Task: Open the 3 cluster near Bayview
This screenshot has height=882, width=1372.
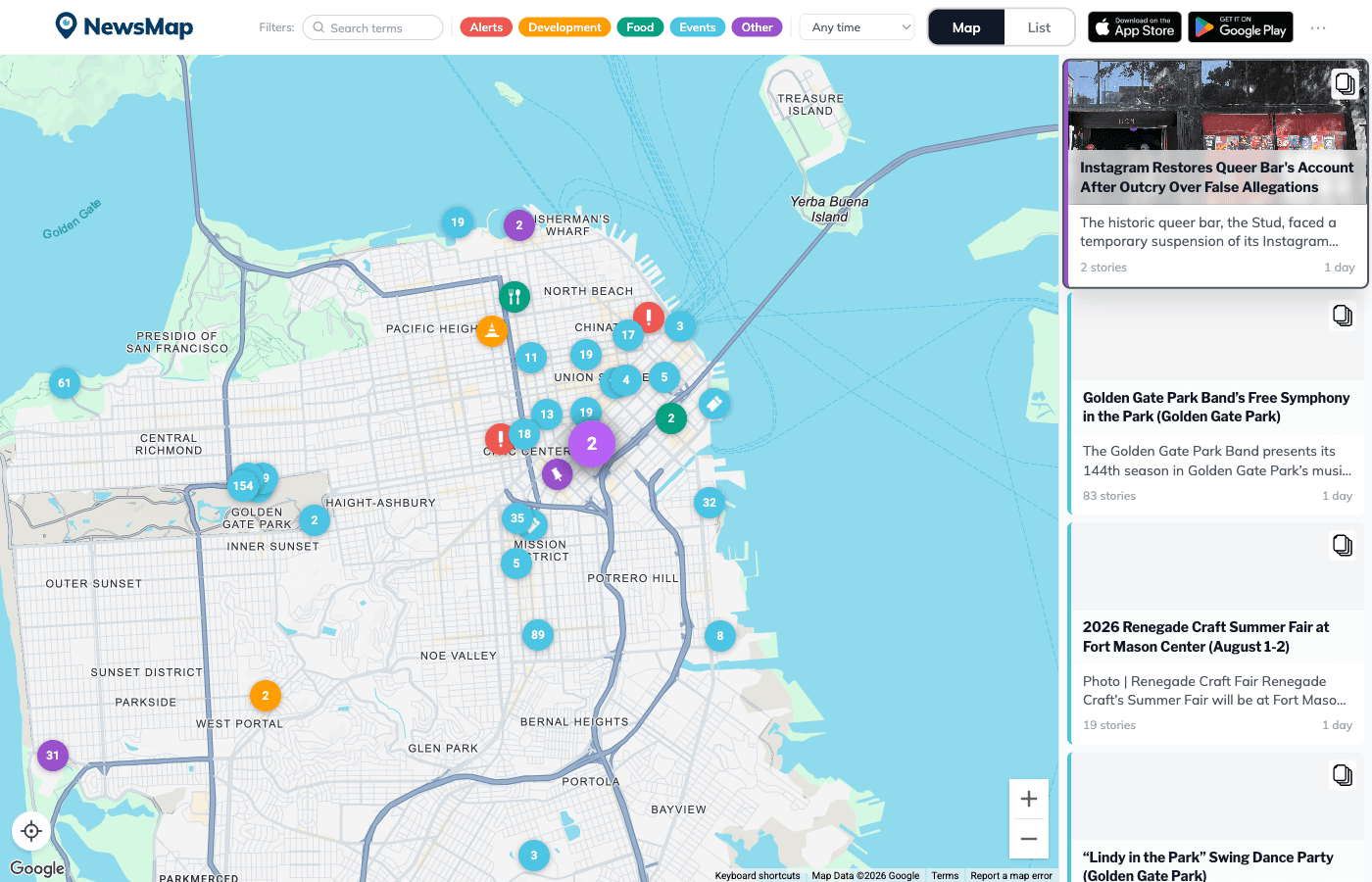Action: pyautogui.click(x=534, y=856)
